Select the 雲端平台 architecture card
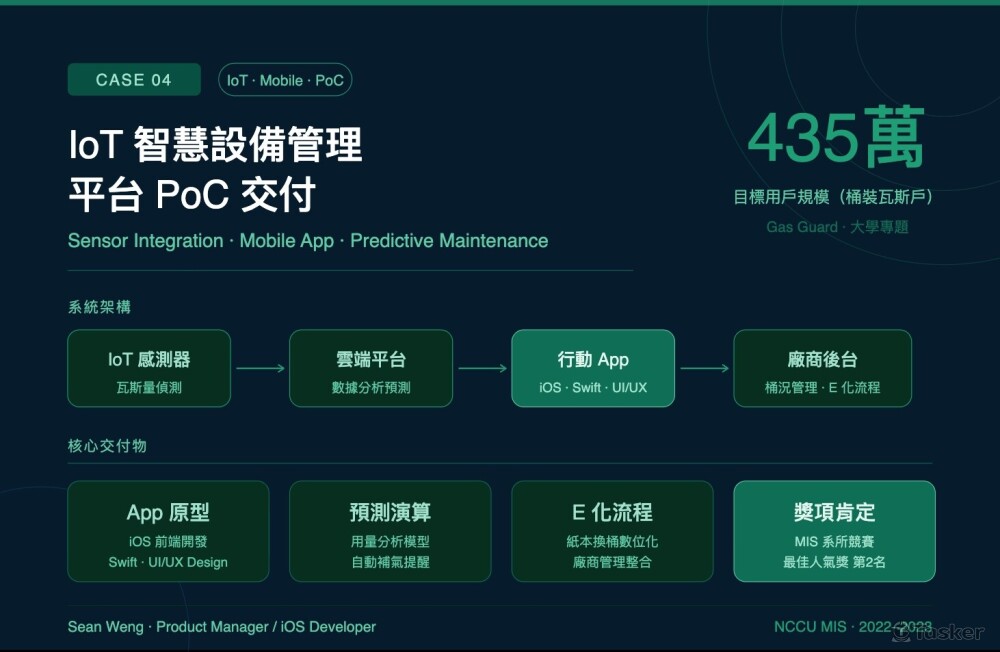The image size is (1000, 652). (x=371, y=369)
